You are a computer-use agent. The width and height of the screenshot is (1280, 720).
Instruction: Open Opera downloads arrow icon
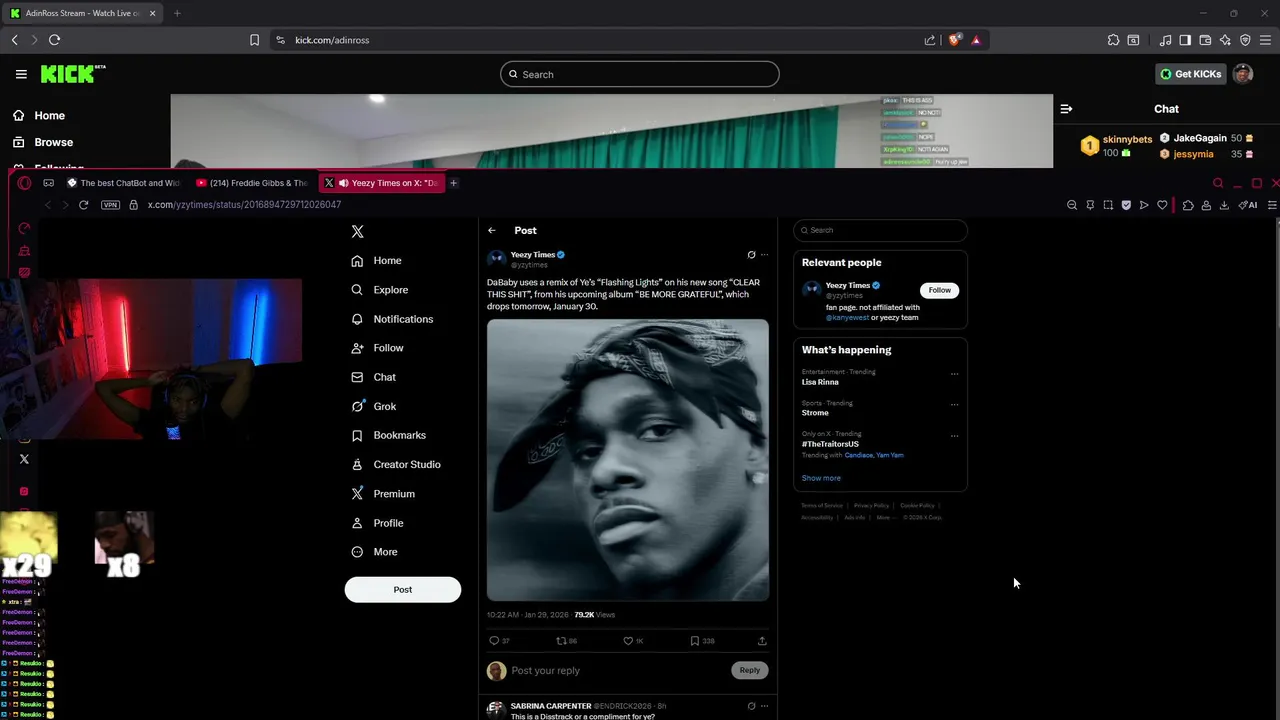[1224, 205]
